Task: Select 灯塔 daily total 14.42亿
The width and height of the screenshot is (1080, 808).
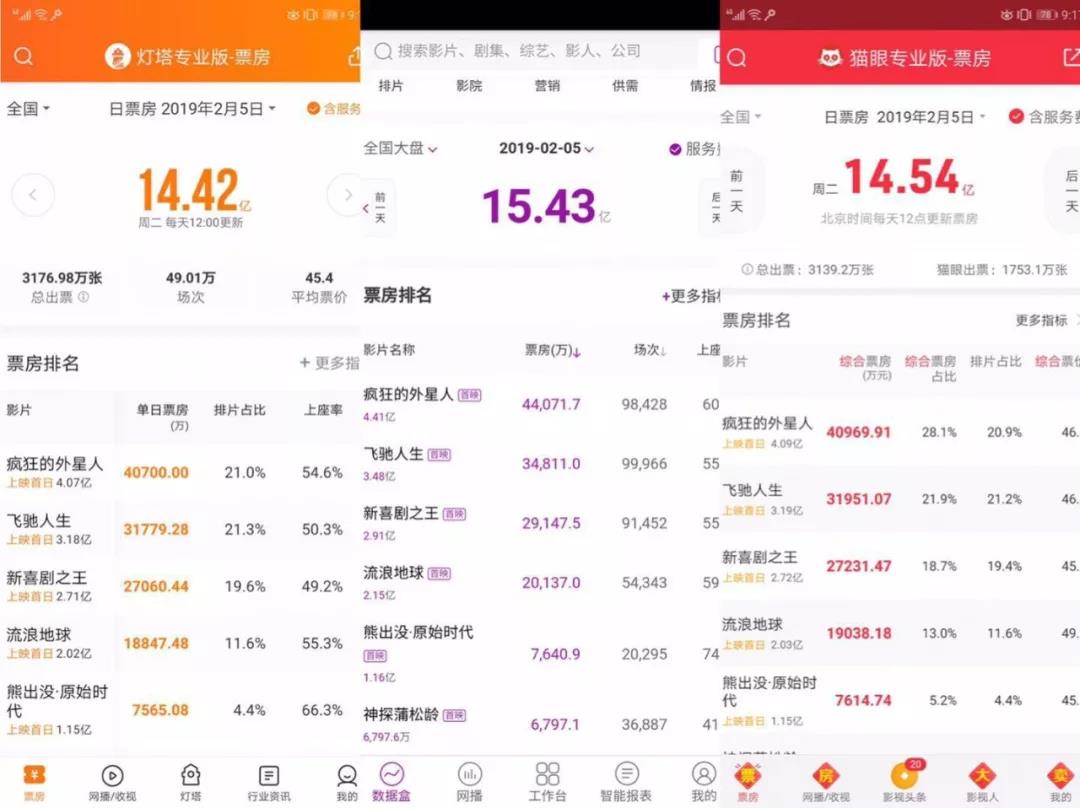Action: click(195, 189)
